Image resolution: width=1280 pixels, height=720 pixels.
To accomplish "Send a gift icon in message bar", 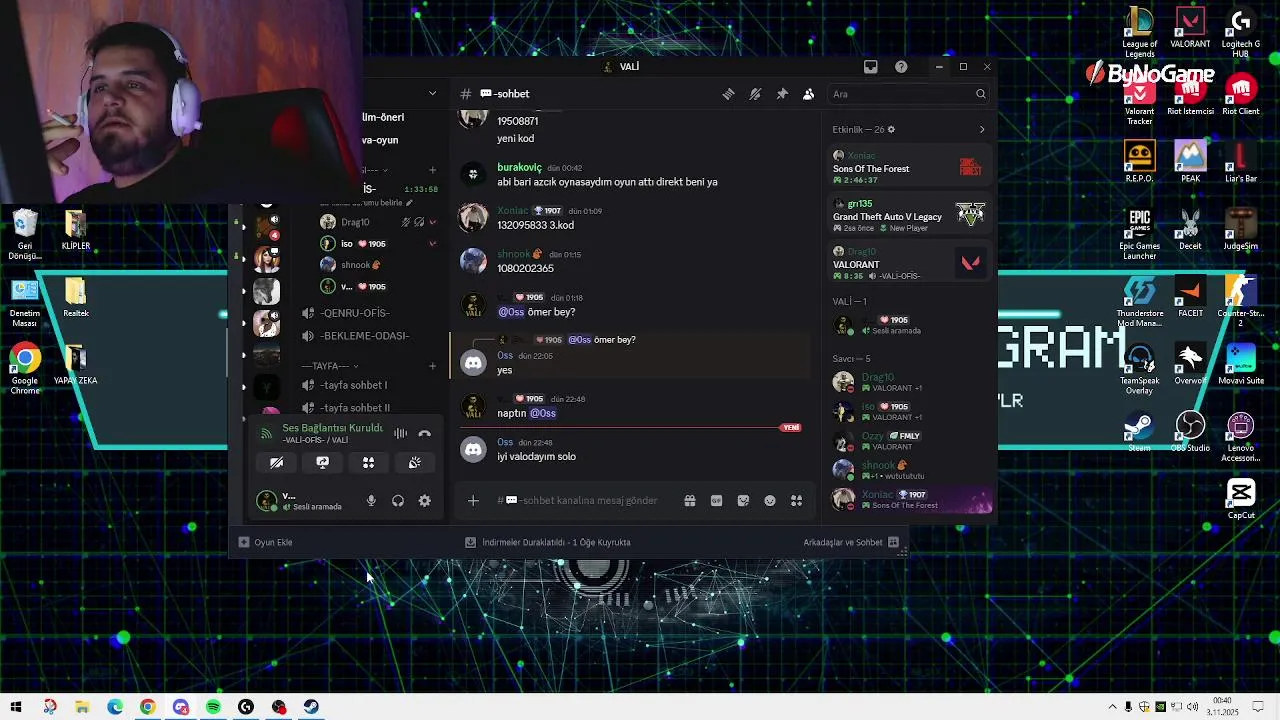I will tap(690, 500).
